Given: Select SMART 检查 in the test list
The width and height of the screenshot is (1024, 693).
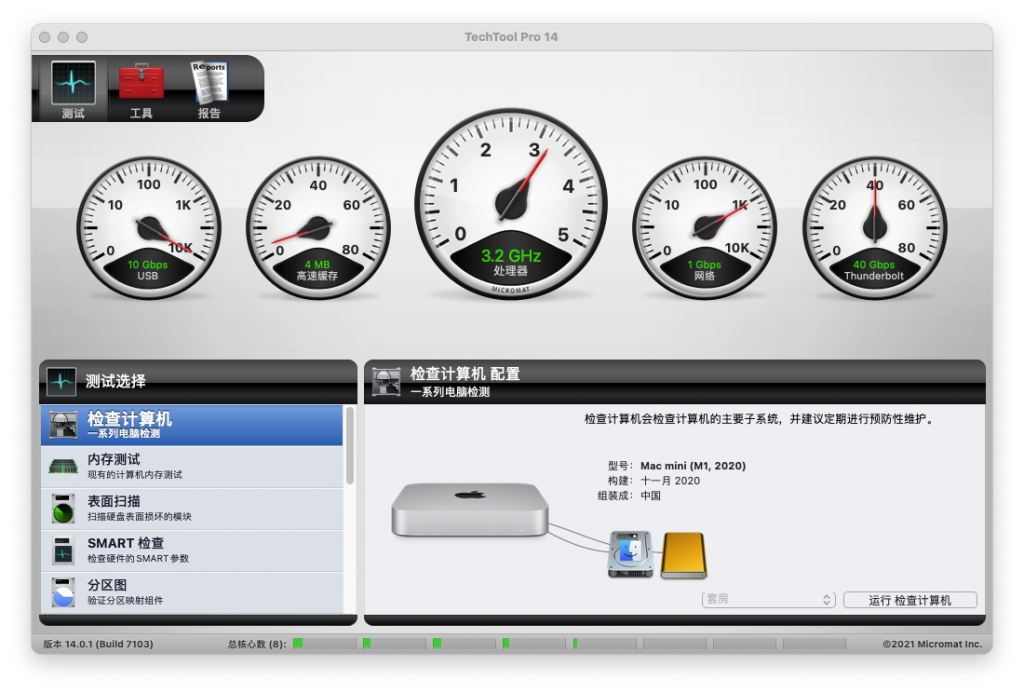Looking at the screenshot, I should click(192, 551).
